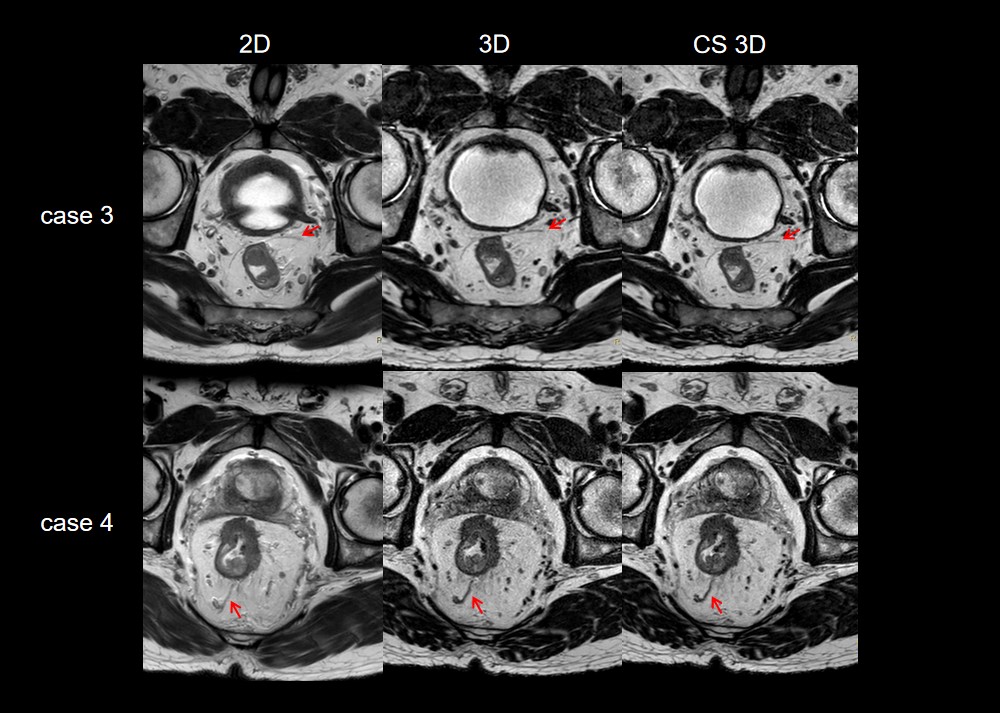This screenshot has width=1000, height=713.
Task: Click the red arrow in case 3 CS 3D image
Action: (x=792, y=233)
